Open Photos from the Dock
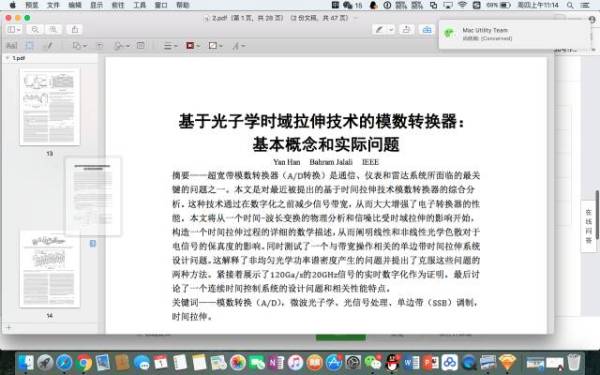Image resolution: width=600 pixels, height=375 pixels. 238,362
